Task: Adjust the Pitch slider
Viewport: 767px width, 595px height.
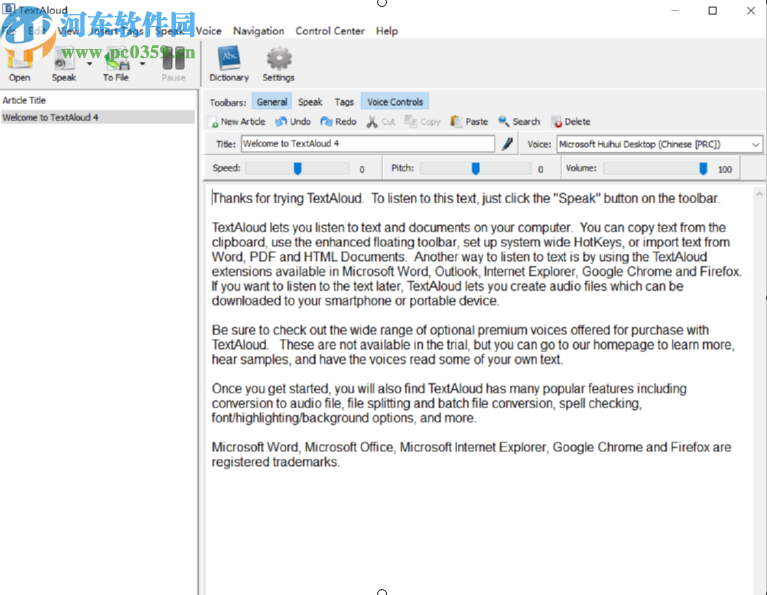Action: [475, 169]
